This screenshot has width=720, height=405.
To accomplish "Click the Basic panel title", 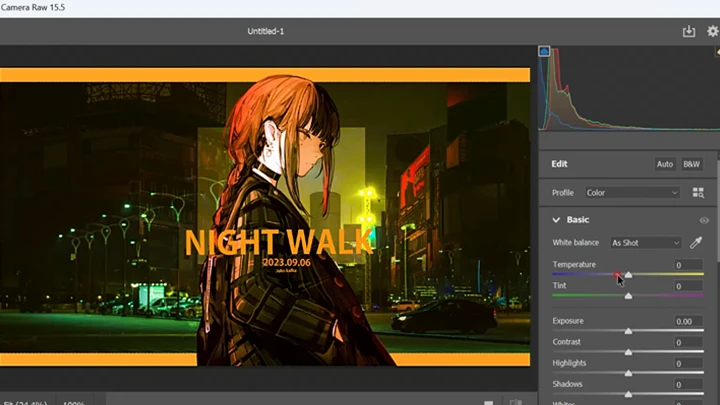I will coord(578,220).
